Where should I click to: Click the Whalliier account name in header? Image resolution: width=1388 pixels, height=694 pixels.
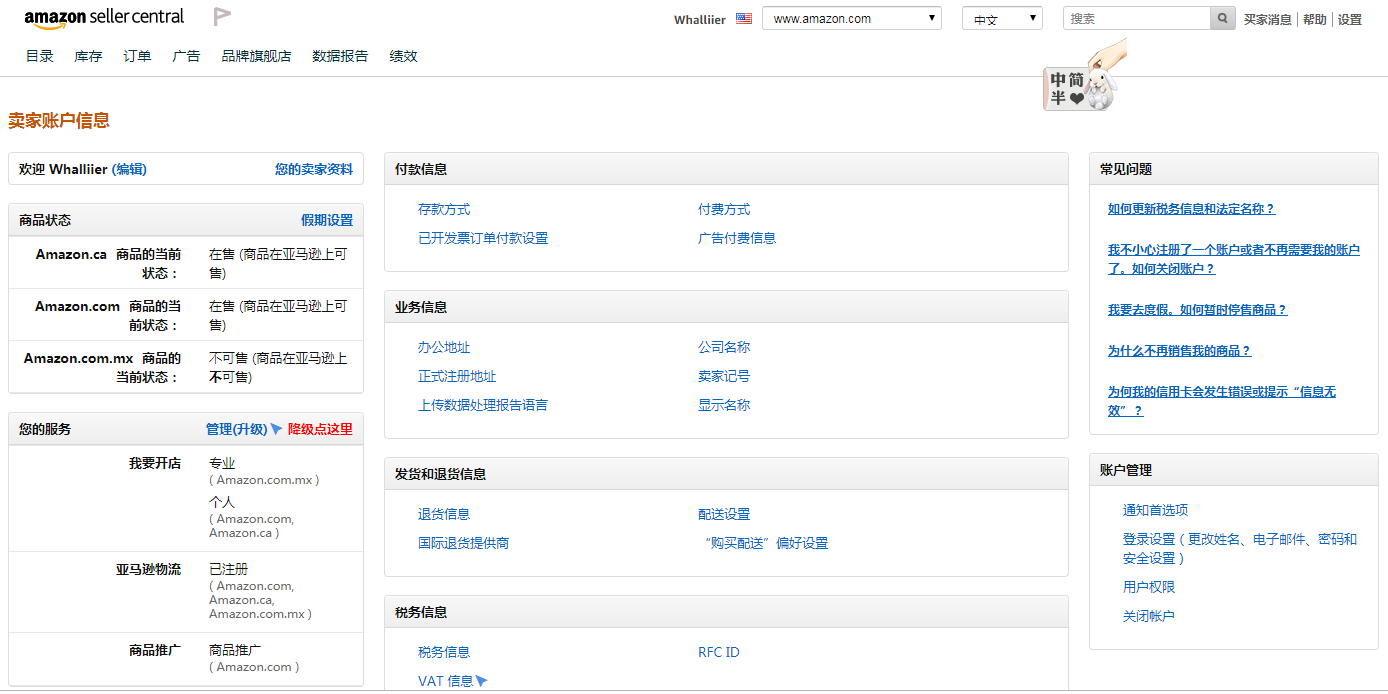click(700, 19)
